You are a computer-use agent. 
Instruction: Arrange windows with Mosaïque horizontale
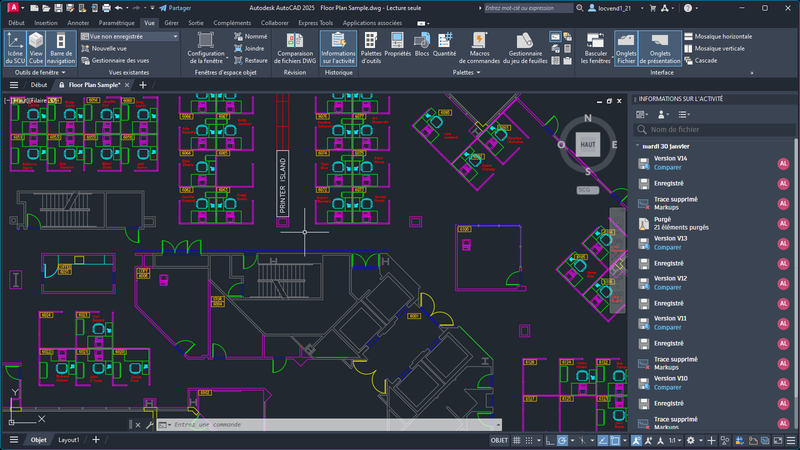pyautogui.click(x=718, y=36)
